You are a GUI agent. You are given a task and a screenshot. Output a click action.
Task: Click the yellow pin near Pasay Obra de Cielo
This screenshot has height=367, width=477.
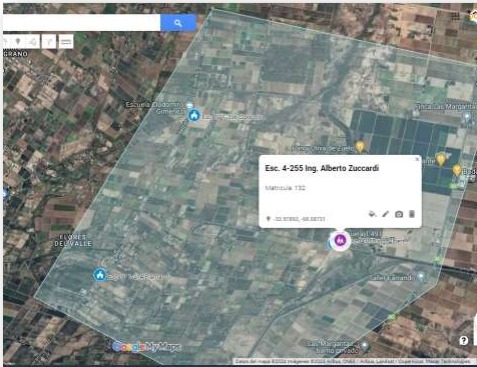360,146
